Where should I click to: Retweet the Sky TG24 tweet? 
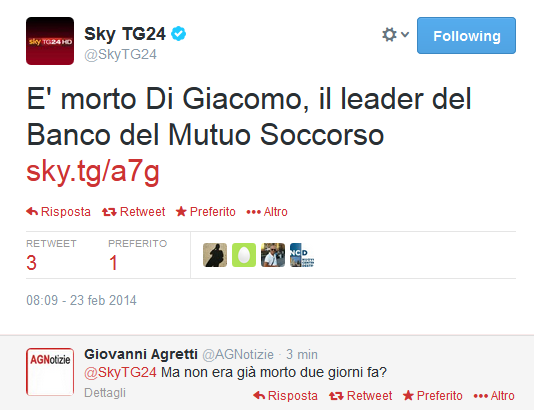tap(134, 212)
